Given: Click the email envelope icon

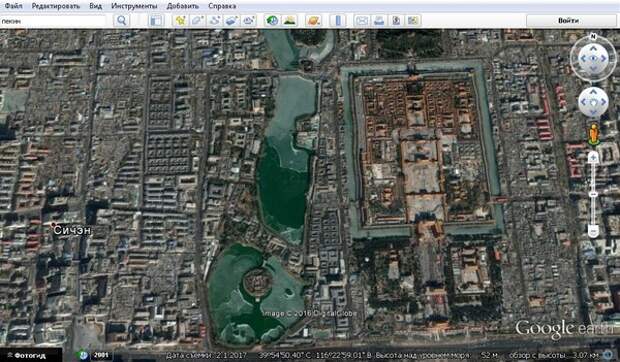Looking at the screenshot, I should point(362,21).
